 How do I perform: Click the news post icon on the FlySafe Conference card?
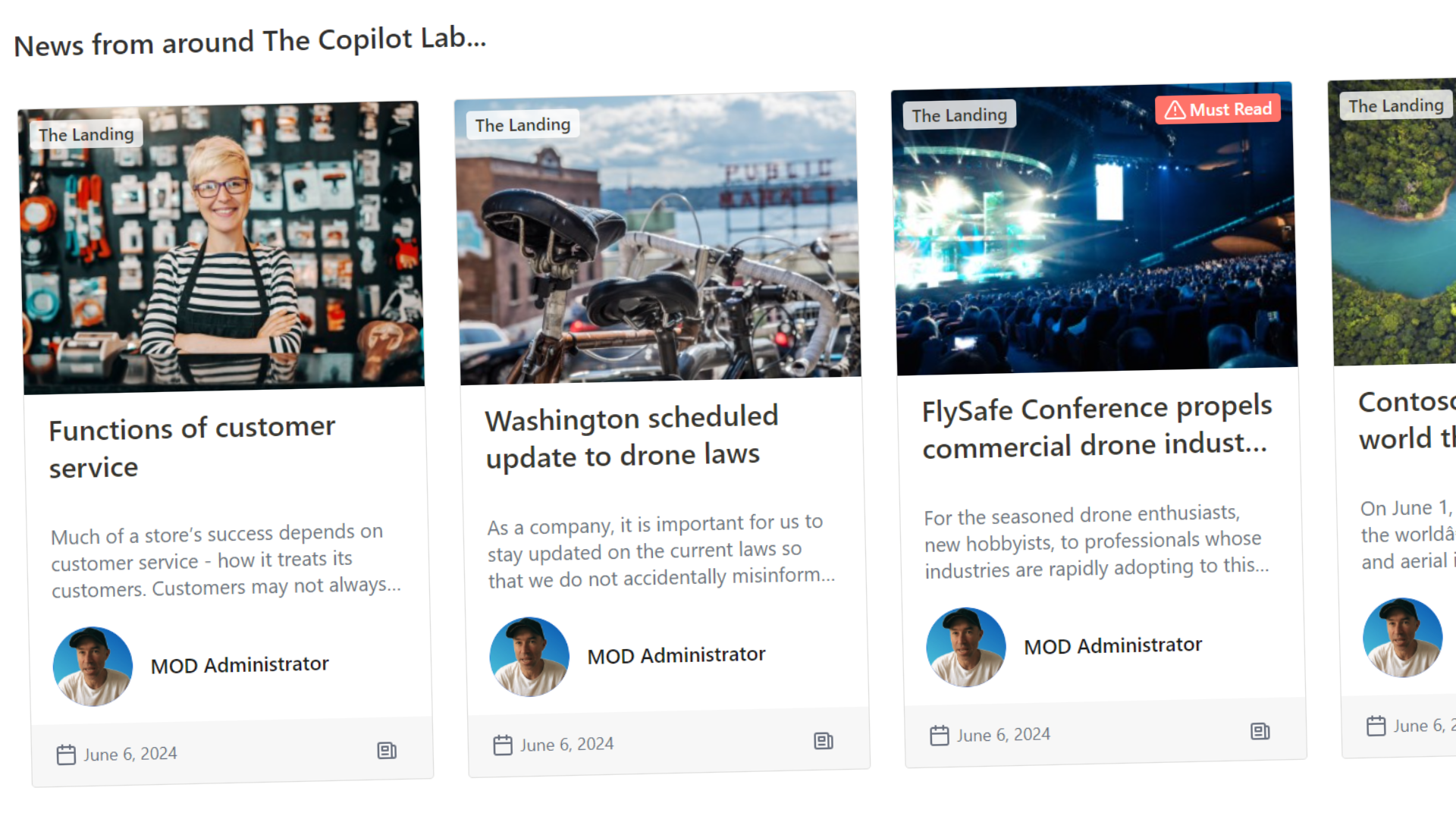(x=1260, y=732)
